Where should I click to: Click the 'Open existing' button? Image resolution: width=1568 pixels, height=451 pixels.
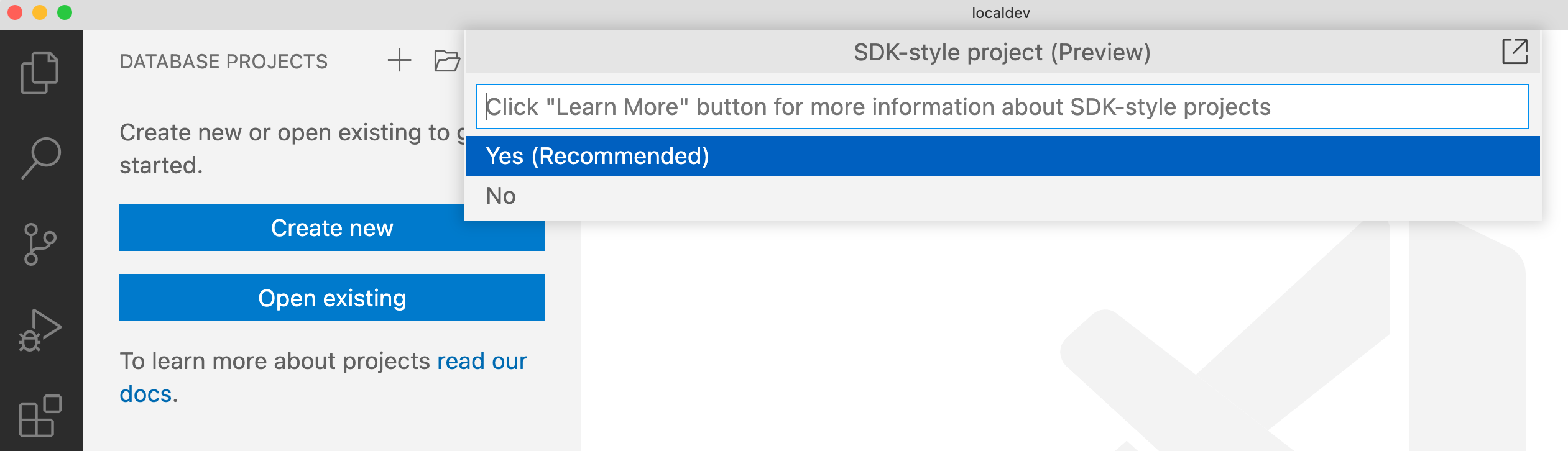[331, 298]
